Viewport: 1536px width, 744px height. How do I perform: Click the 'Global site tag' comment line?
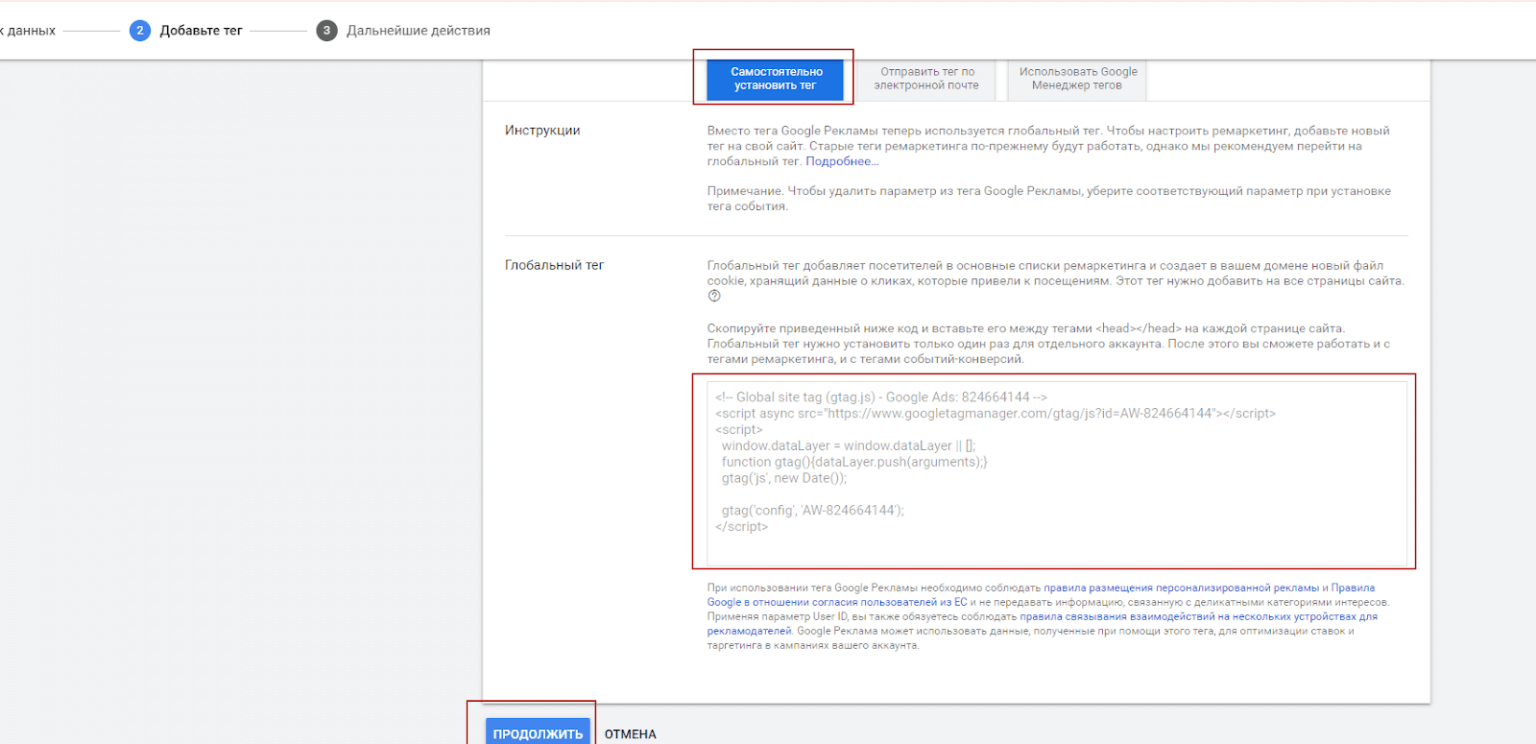[x=881, y=396]
